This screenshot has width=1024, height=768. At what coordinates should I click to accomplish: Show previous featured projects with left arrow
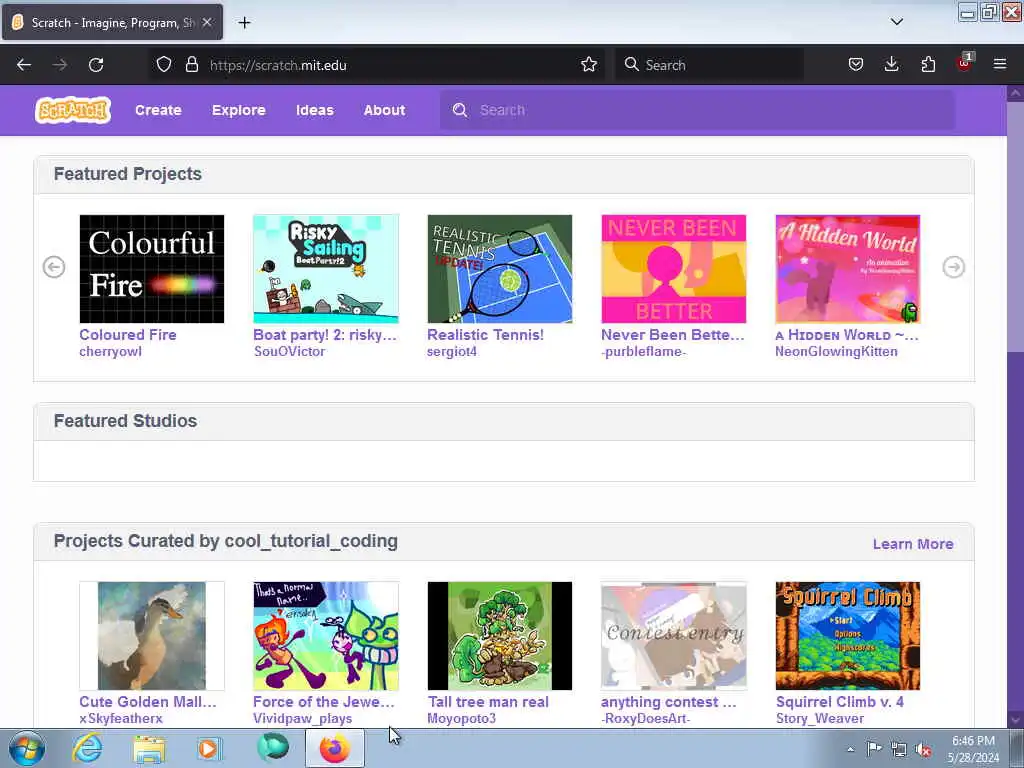[54, 267]
